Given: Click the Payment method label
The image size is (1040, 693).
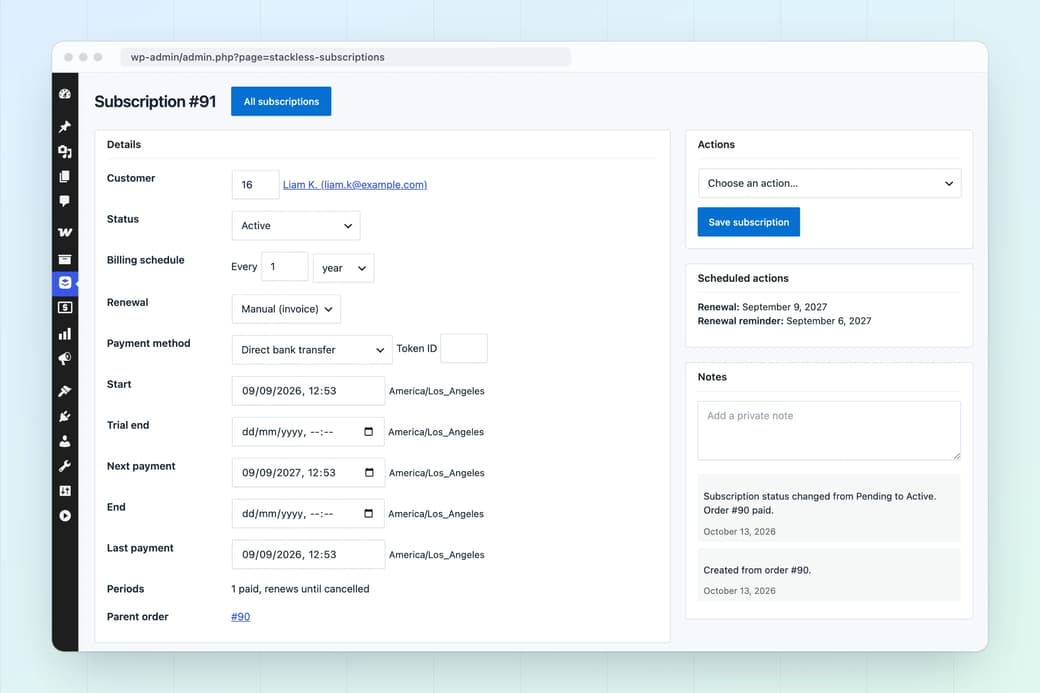Looking at the screenshot, I should coord(149,344).
